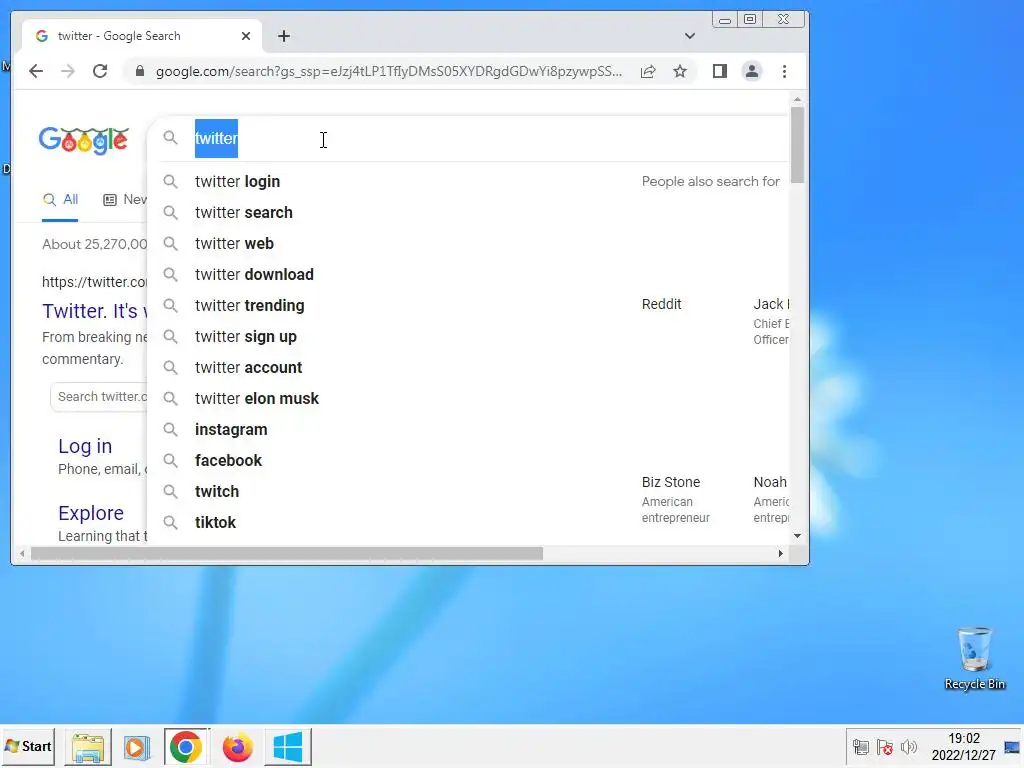This screenshot has width=1024, height=768.
Task: Click the magnifier icon beside 'instagram'
Action: point(170,430)
